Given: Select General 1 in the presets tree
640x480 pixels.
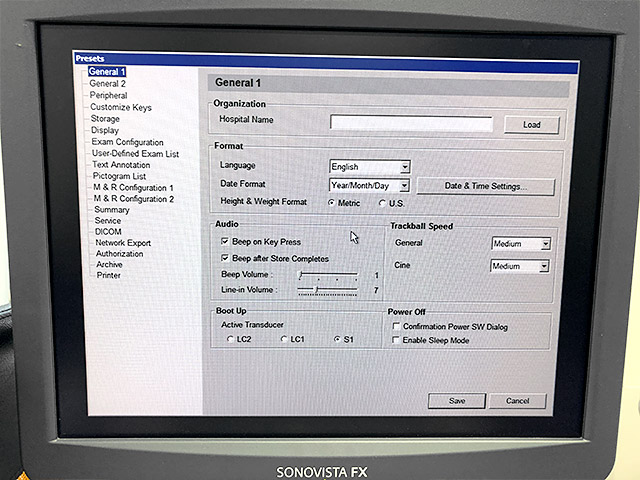Looking at the screenshot, I should (107, 72).
